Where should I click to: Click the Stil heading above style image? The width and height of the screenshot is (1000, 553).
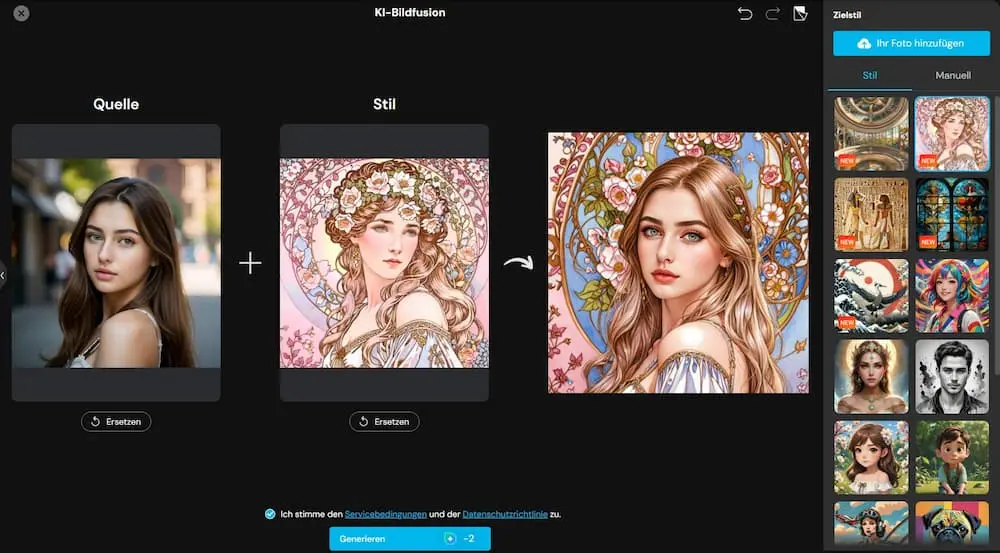pyautogui.click(x=385, y=104)
